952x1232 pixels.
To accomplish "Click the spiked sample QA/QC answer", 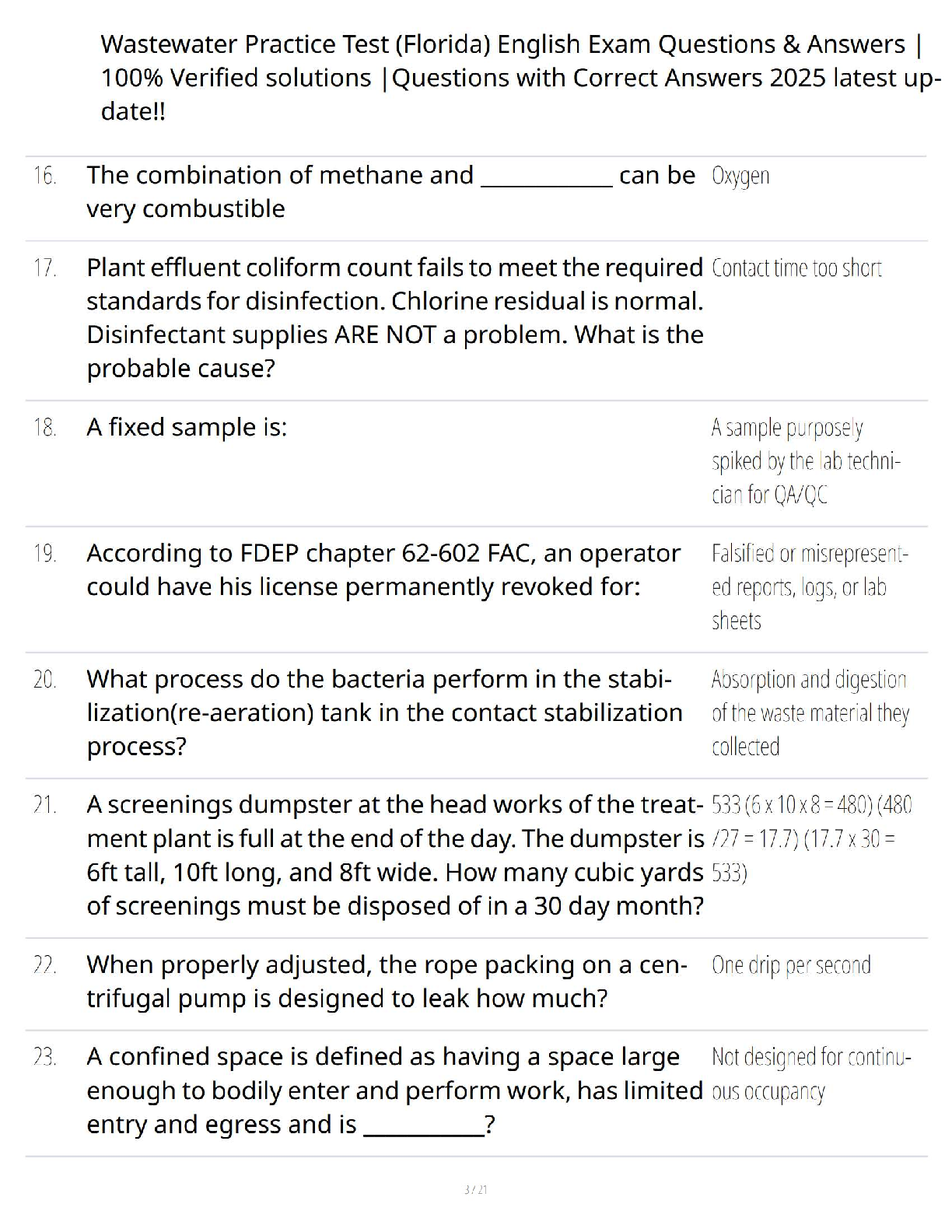I will click(x=806, y=461).
